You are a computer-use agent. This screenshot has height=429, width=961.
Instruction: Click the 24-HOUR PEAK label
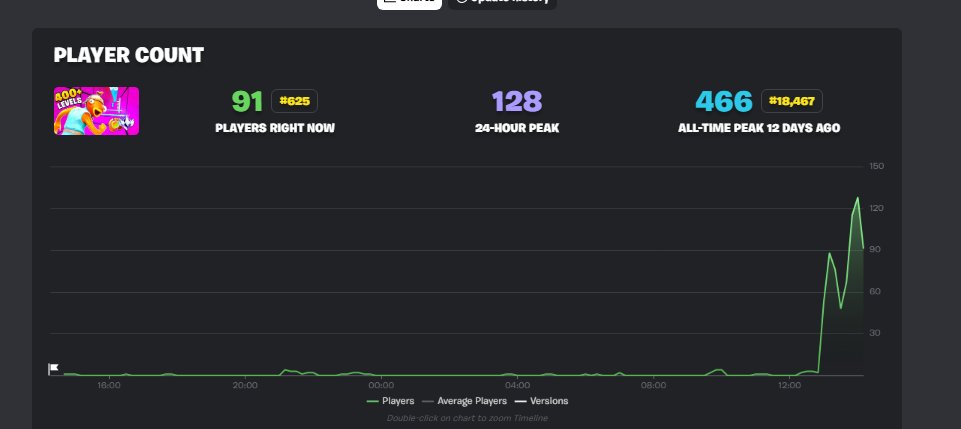(517, 129)
